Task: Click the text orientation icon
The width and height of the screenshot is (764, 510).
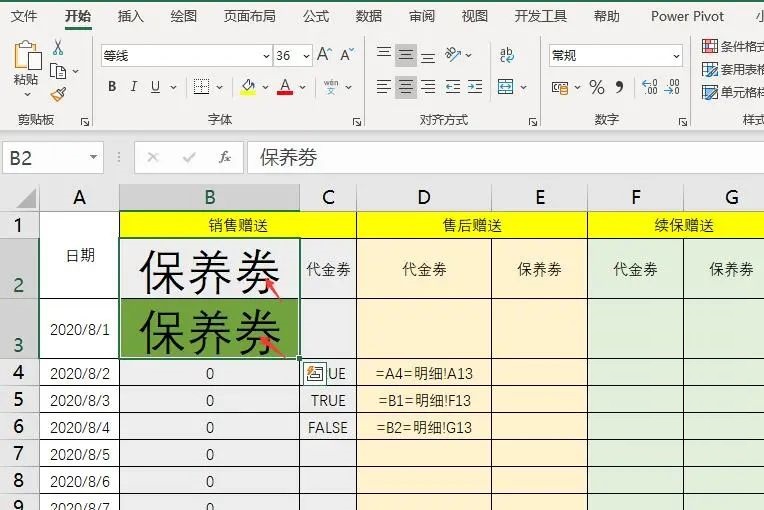Action: pyautogui.click(x=453, y=55)
